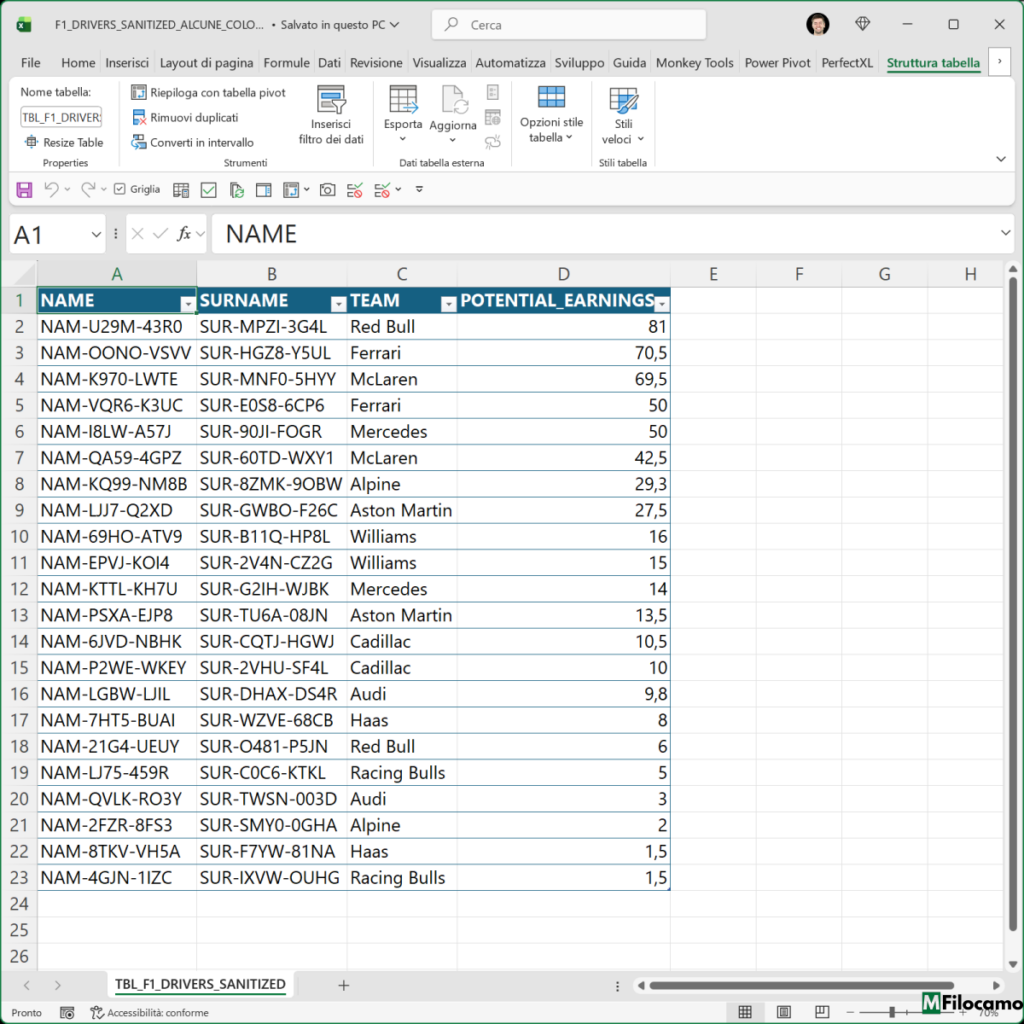The image size is (1024, 1024).
Task: Click the macro recording icon in status bar
Action: pos(67,1012)
